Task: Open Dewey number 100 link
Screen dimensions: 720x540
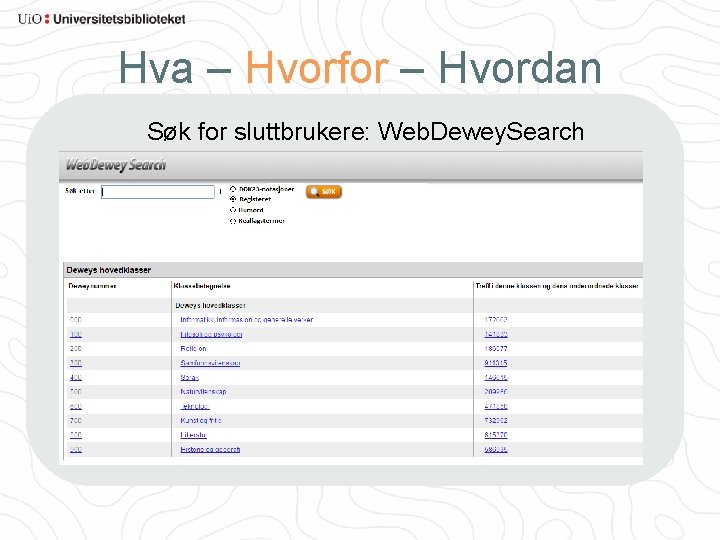Action: [76, 334]
